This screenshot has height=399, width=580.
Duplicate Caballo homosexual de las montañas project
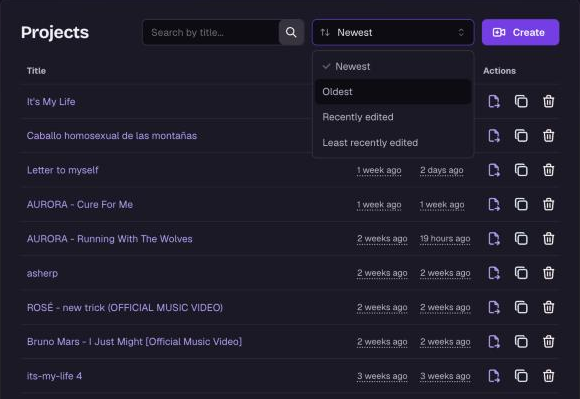click(521, 136)
